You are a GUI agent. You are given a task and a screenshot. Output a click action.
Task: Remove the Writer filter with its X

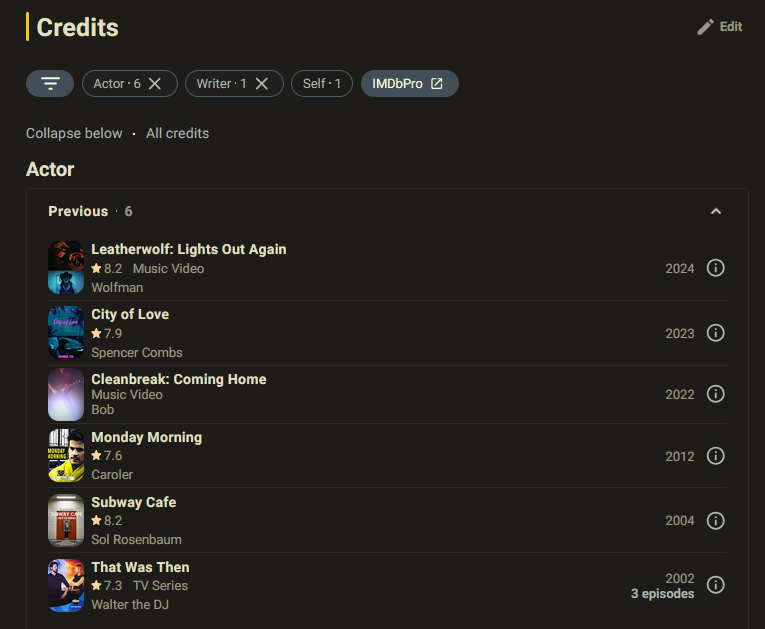262,84
